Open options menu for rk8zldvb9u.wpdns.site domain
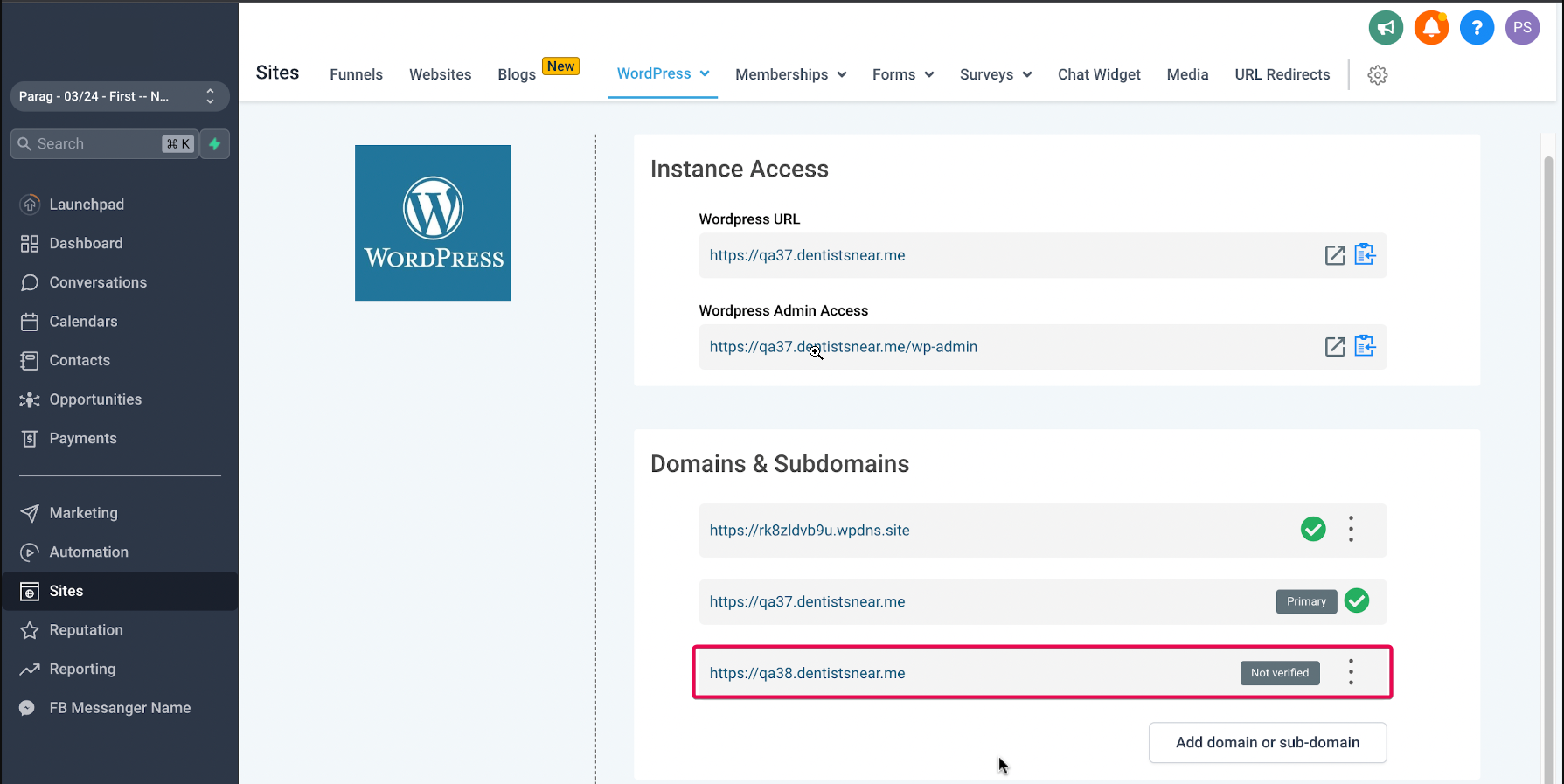 1351,529
